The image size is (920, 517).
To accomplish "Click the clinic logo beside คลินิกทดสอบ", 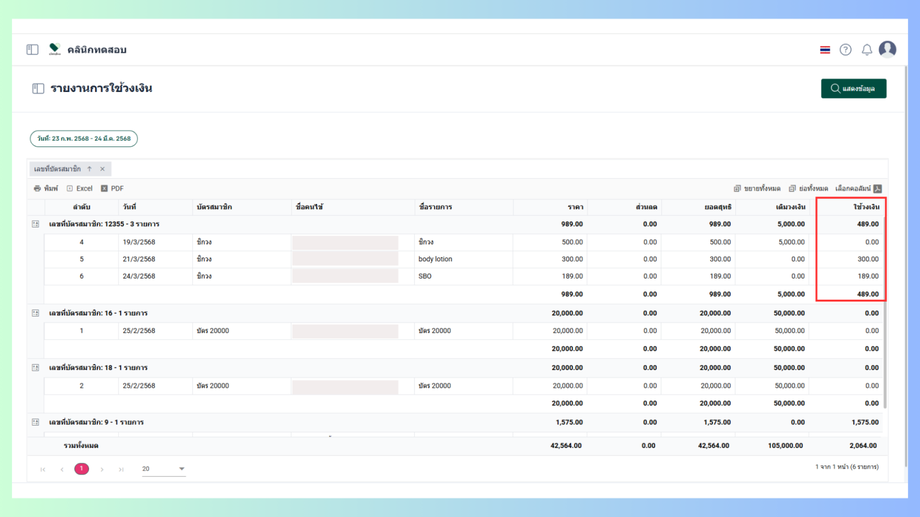I will 54,49.
